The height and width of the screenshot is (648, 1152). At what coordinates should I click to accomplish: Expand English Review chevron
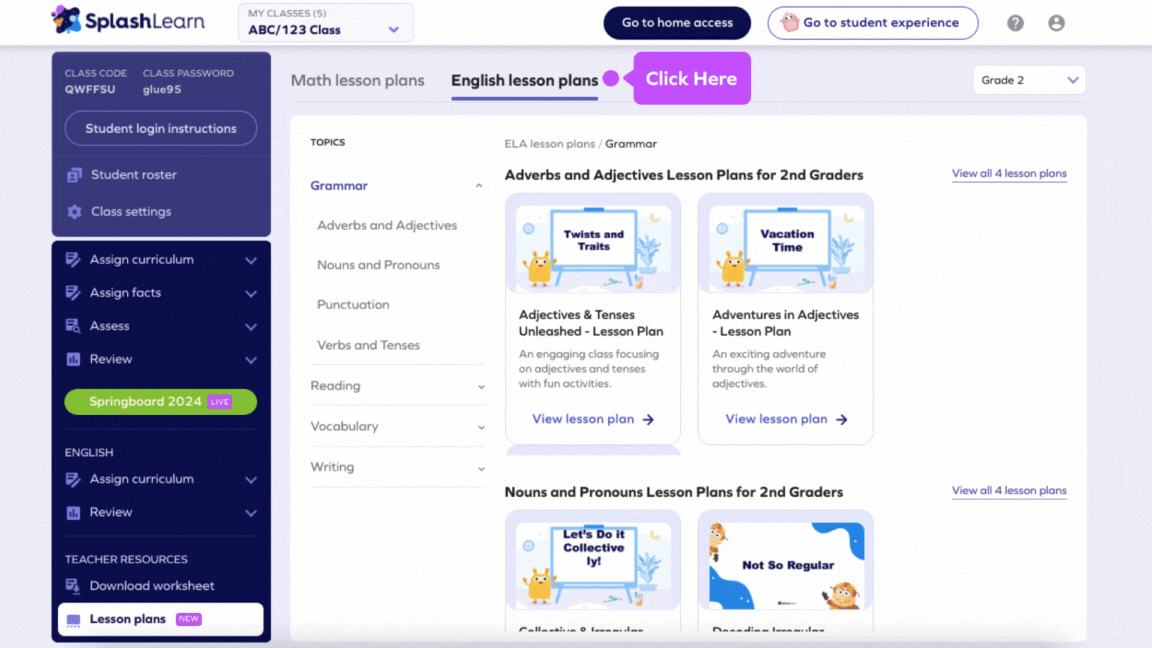(251, 513)
